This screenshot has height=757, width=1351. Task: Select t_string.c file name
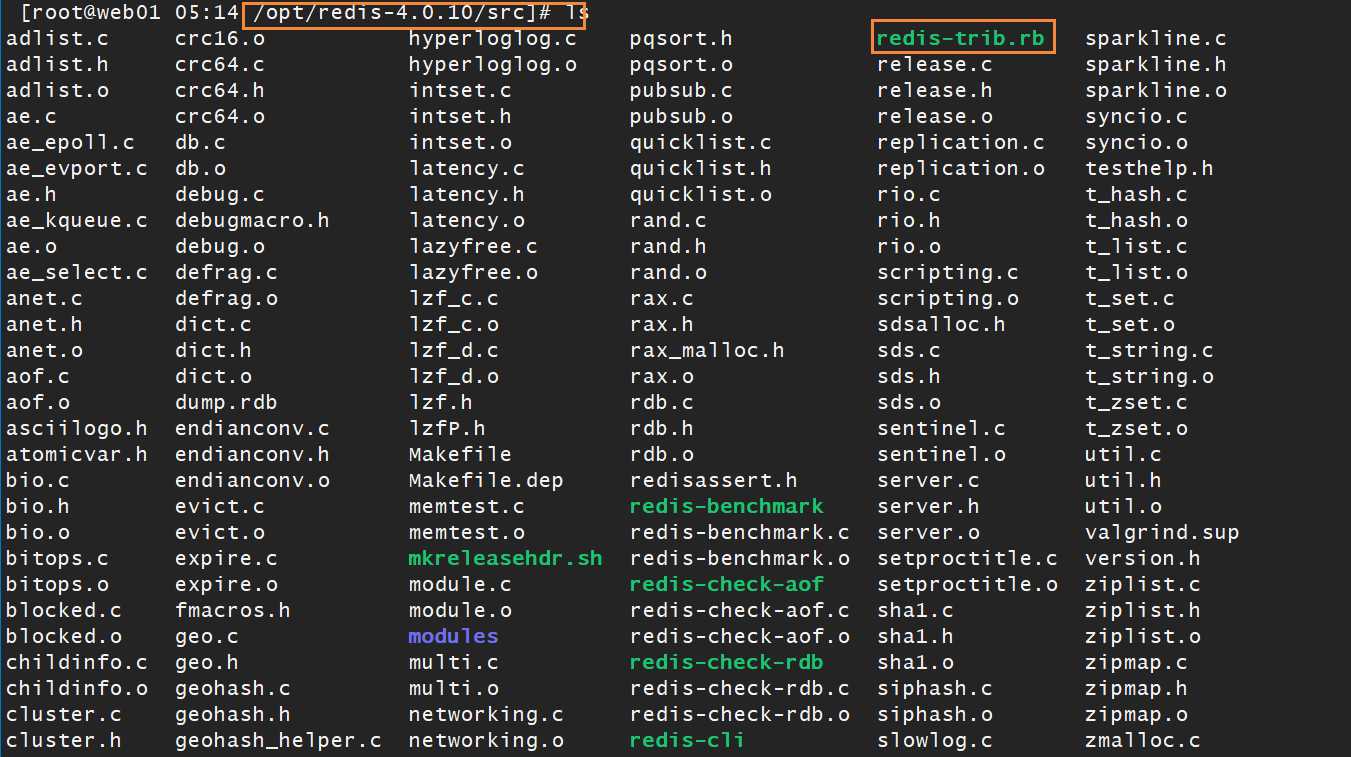click(x=1149, y=350)
